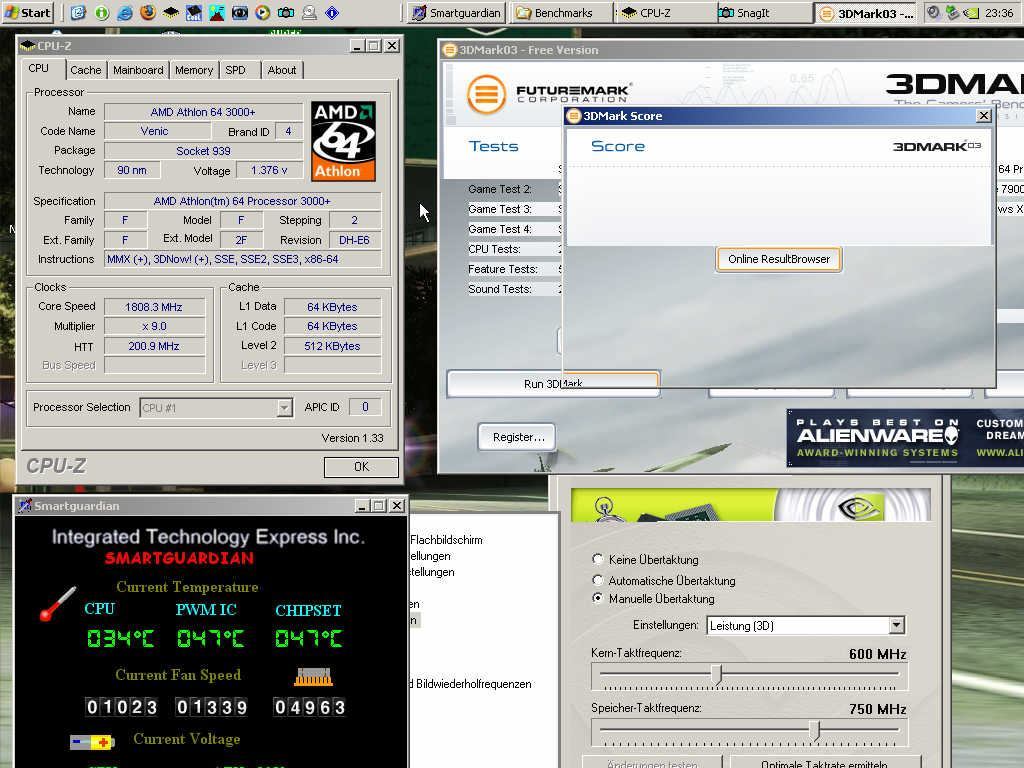Launch Firefox from the quick launch bar
The height and width of the screenshot is (768, 1024).
[x=148, y=12]
